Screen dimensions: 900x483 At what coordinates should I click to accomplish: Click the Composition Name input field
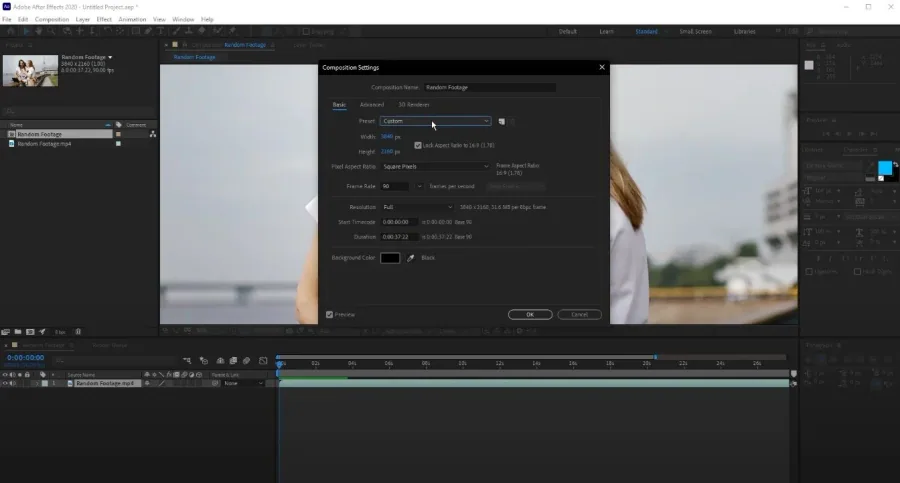click(490, 87)
